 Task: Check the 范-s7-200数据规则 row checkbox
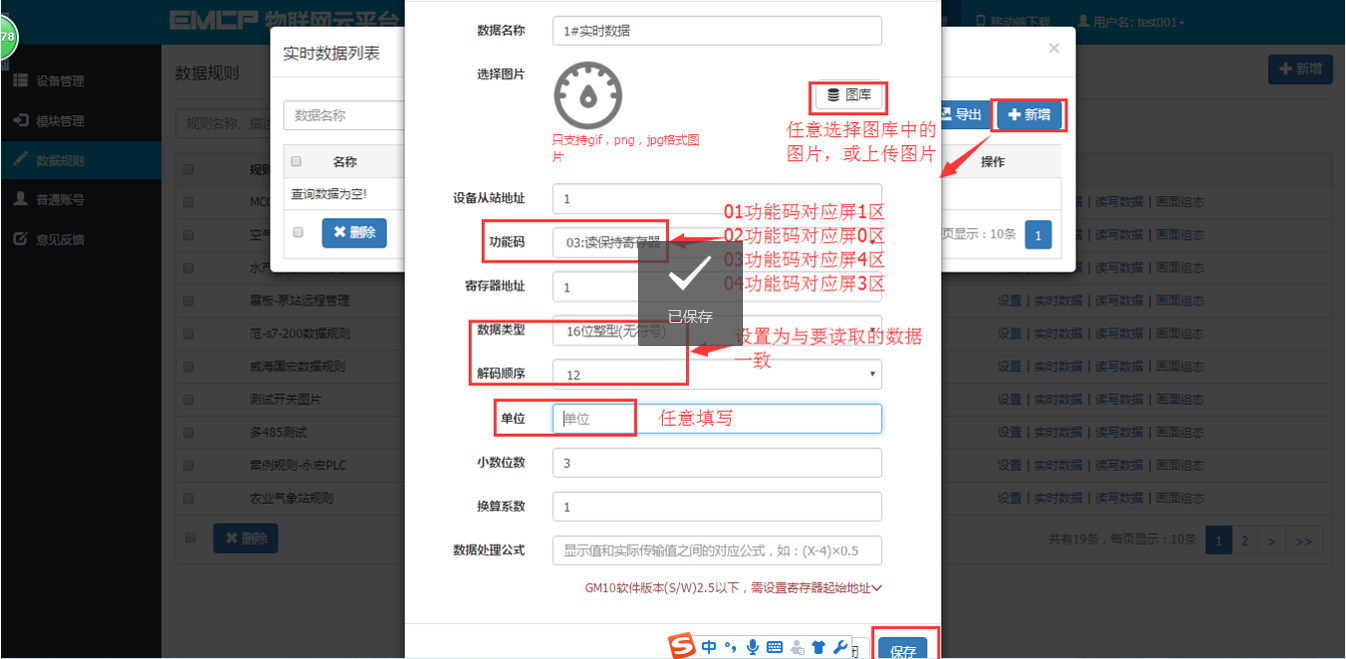click(188, 333)
